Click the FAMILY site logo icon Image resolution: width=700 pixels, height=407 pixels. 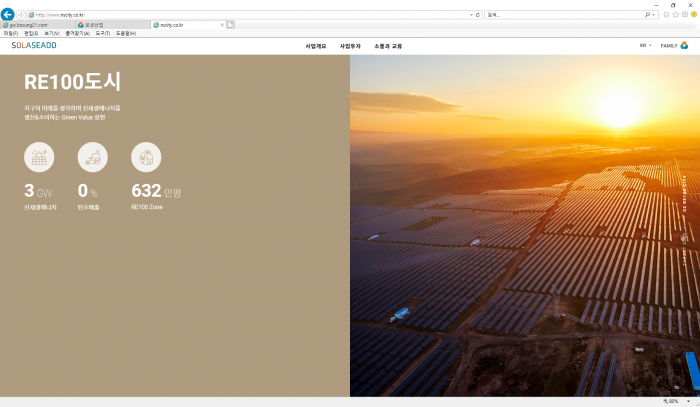[684, 46]
